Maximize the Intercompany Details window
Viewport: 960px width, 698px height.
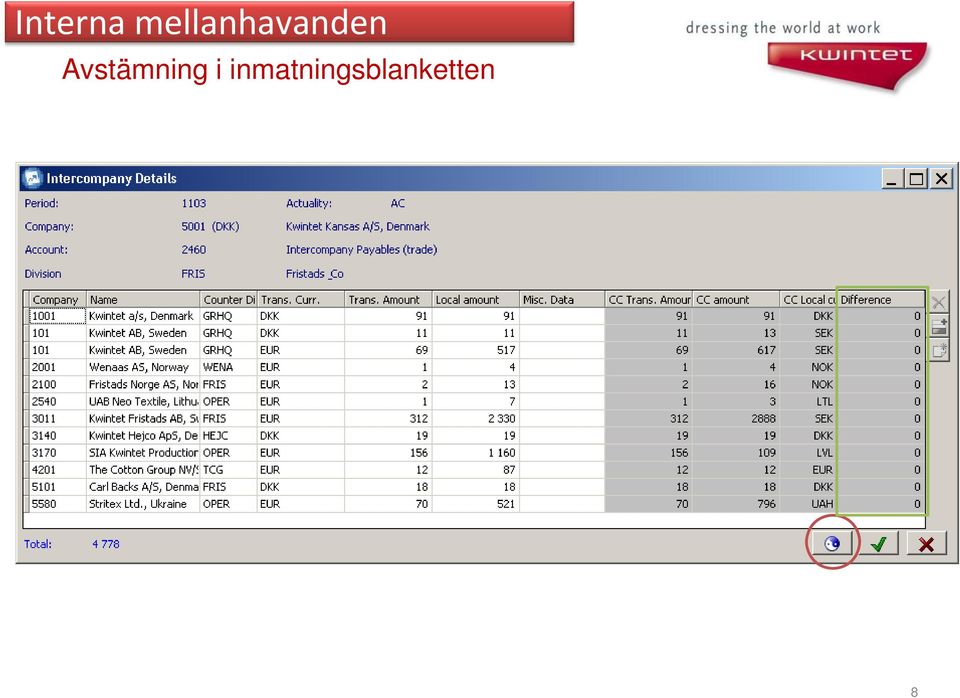(917, 179)
